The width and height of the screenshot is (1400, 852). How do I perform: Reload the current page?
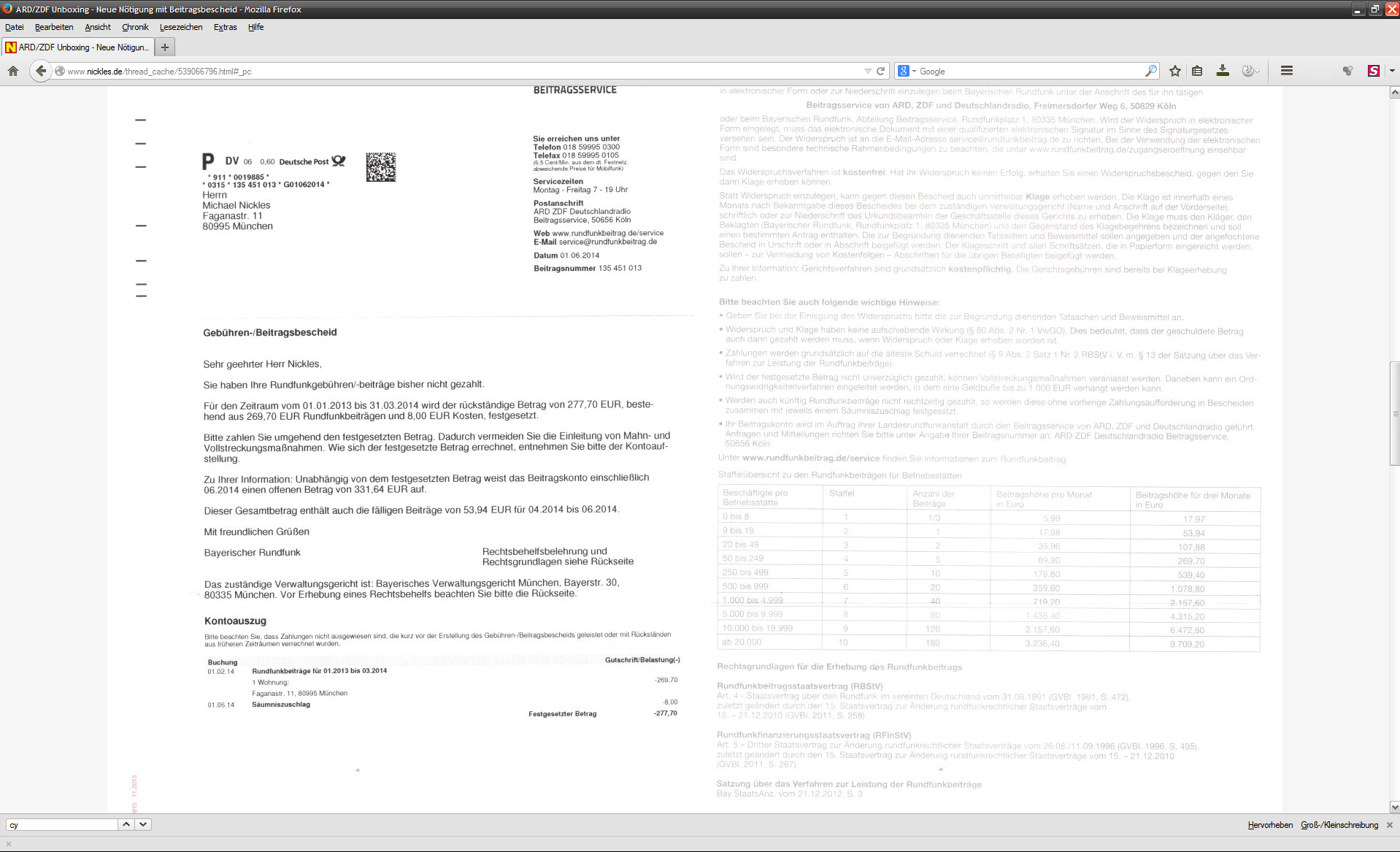tap(881, 72)
